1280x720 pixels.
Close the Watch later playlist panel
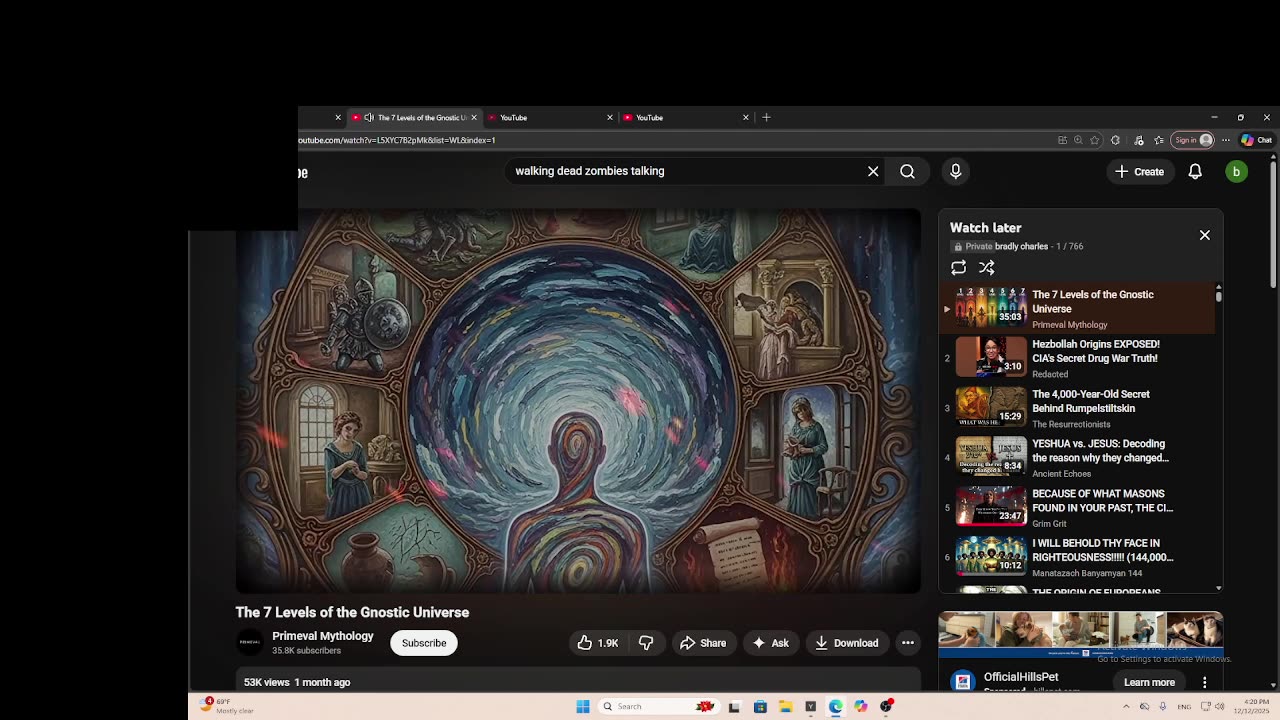(1204, 235)
